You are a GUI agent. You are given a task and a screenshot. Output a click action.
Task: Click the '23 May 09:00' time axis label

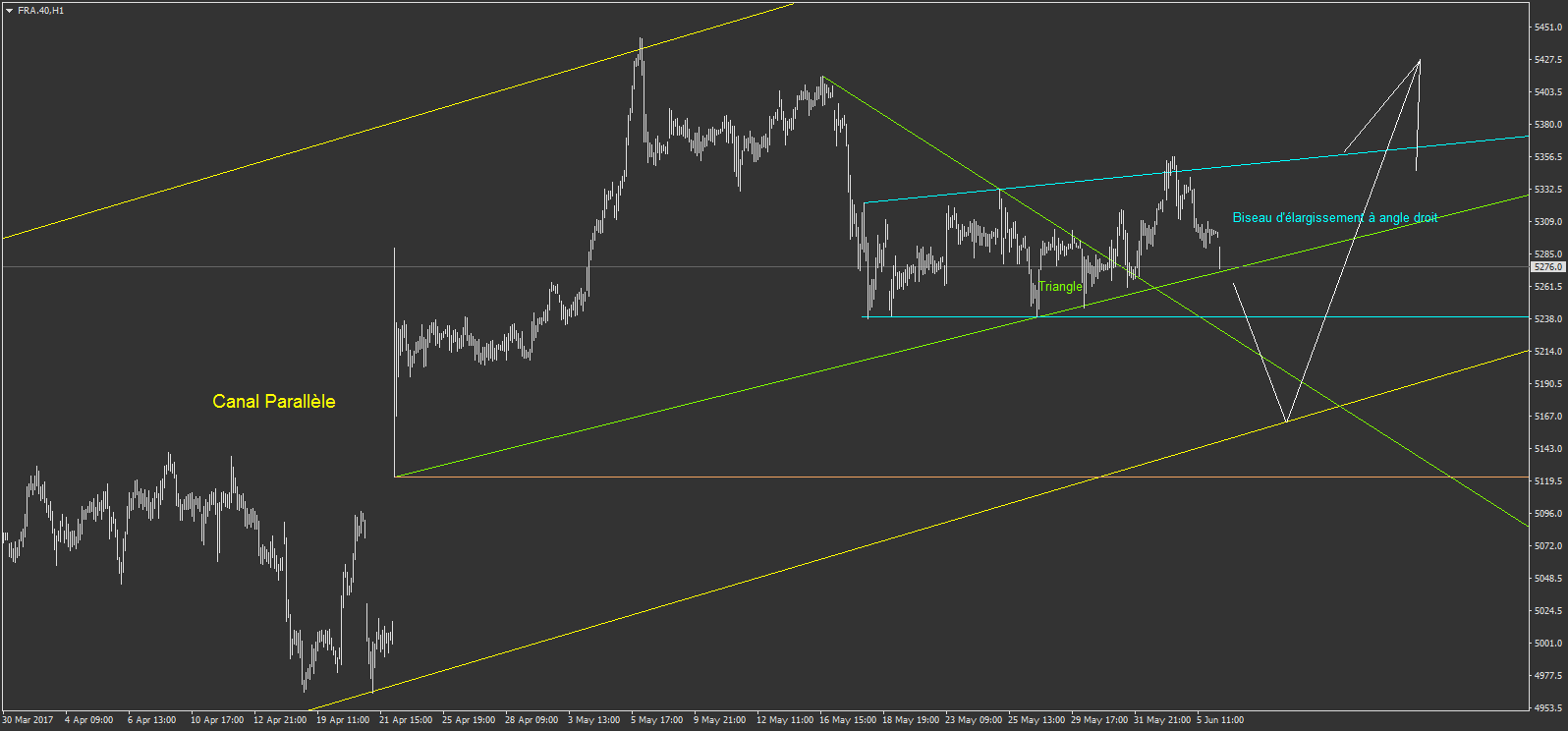tap(974, 720)
